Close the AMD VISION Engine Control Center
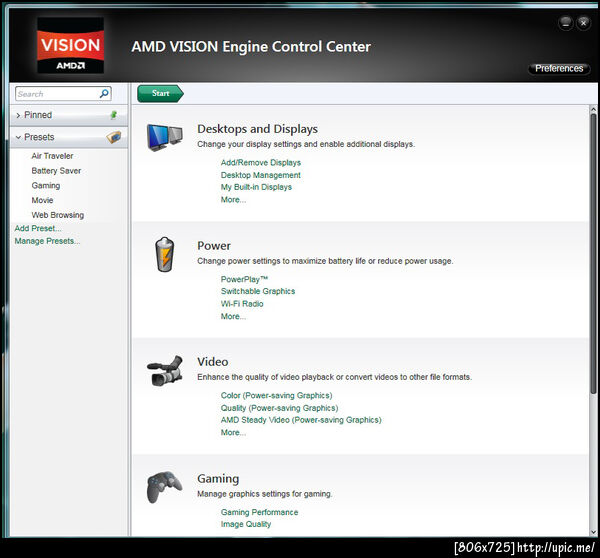This screenshot has width=600, height=558. [x=584, y=23]
